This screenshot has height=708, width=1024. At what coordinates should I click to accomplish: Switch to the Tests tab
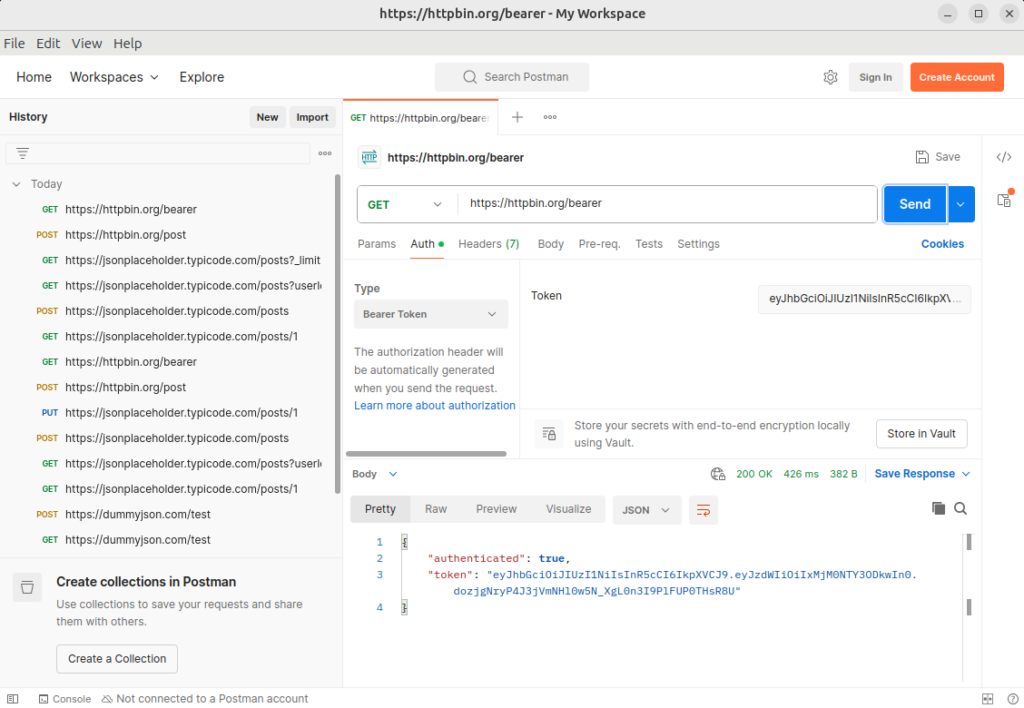648,244
